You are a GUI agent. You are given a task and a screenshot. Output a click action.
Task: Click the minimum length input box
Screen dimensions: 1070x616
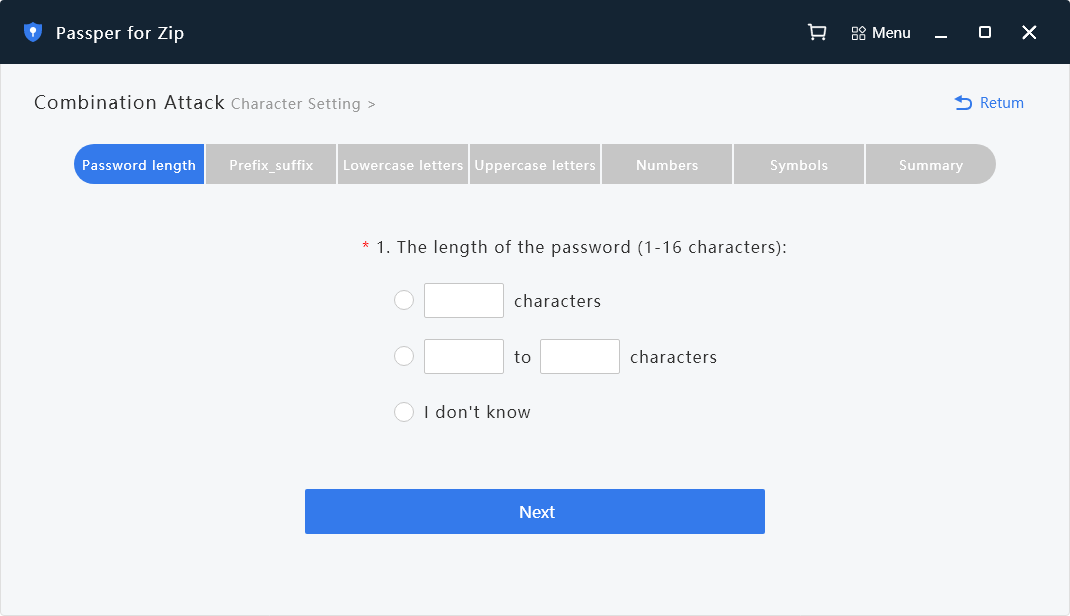tap(464, 356)
